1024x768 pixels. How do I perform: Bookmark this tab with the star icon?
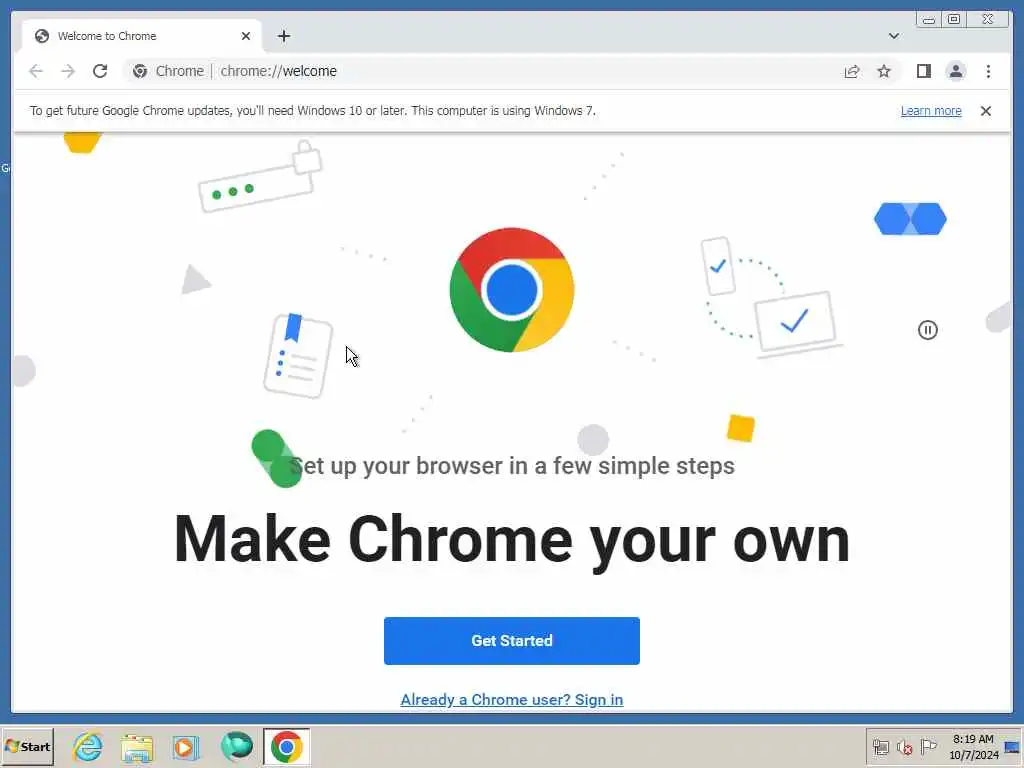[x=884, y=71]
